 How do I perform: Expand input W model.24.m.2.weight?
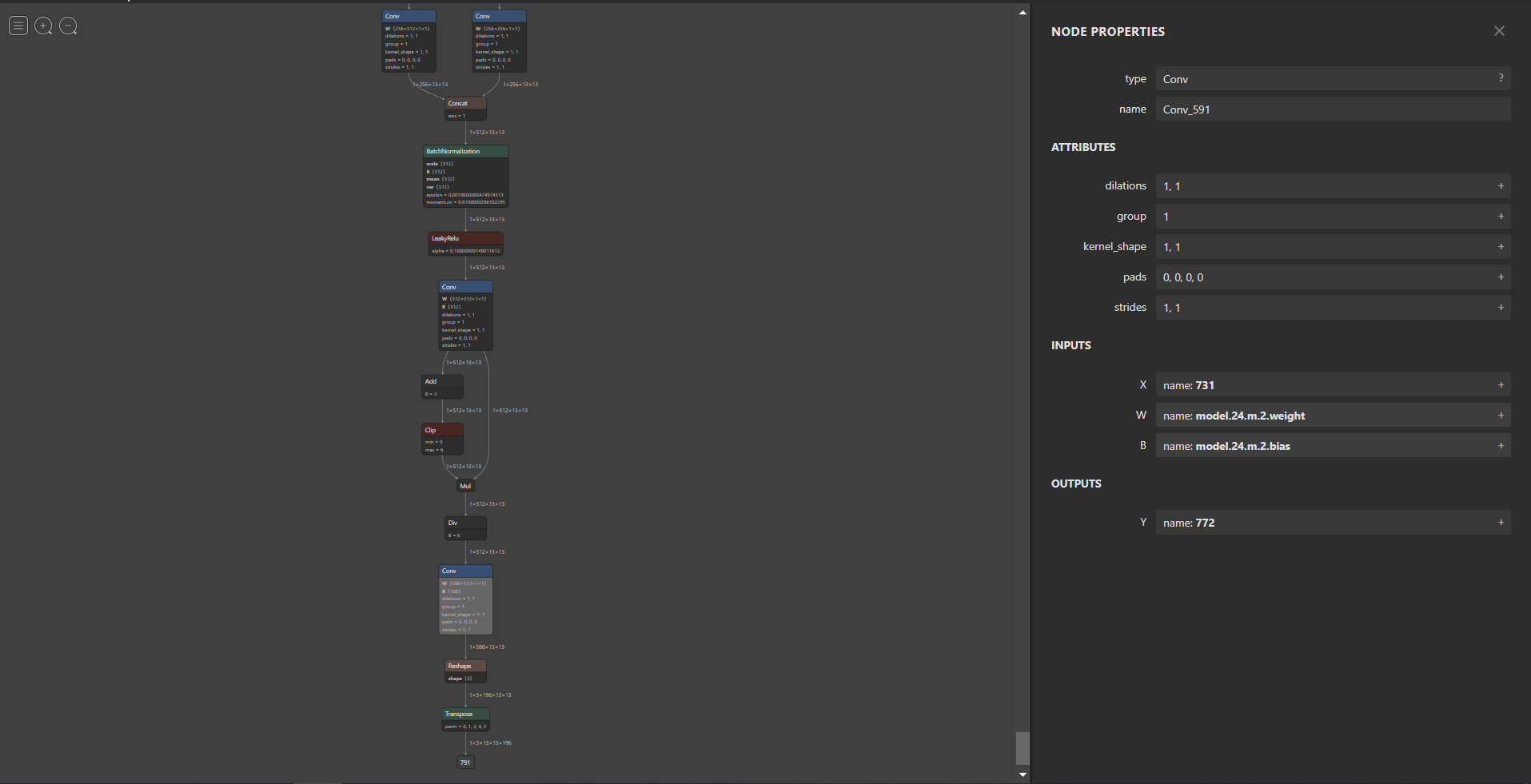(x=1501, y=416)
